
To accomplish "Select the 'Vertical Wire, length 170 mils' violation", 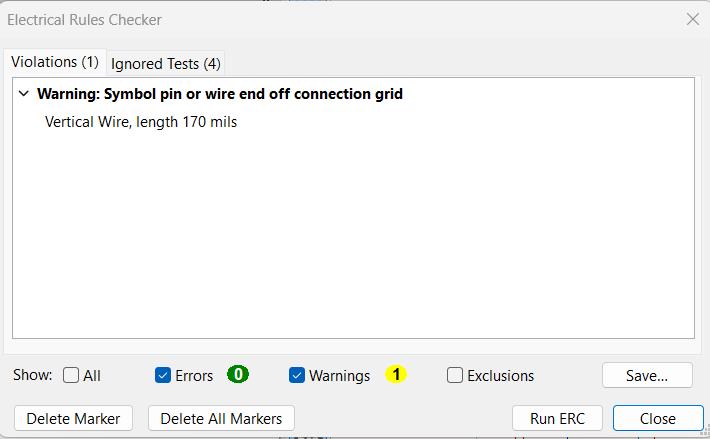I will [141, 122].
